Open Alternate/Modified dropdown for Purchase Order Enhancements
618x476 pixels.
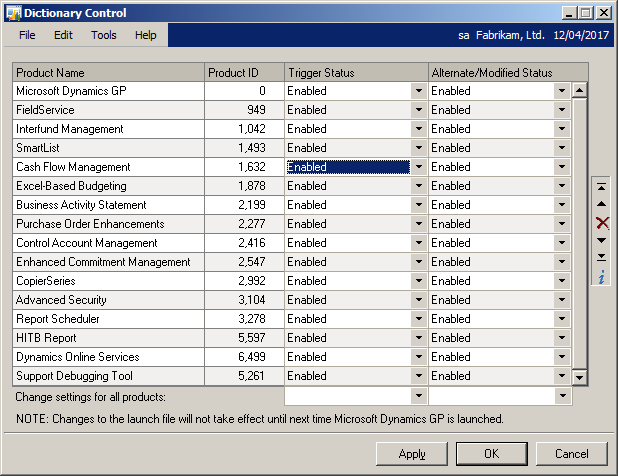click(562, 224)
